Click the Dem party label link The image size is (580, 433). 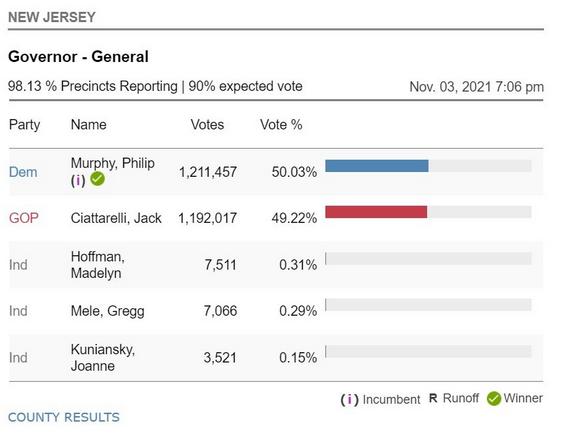tap(23, 172)
